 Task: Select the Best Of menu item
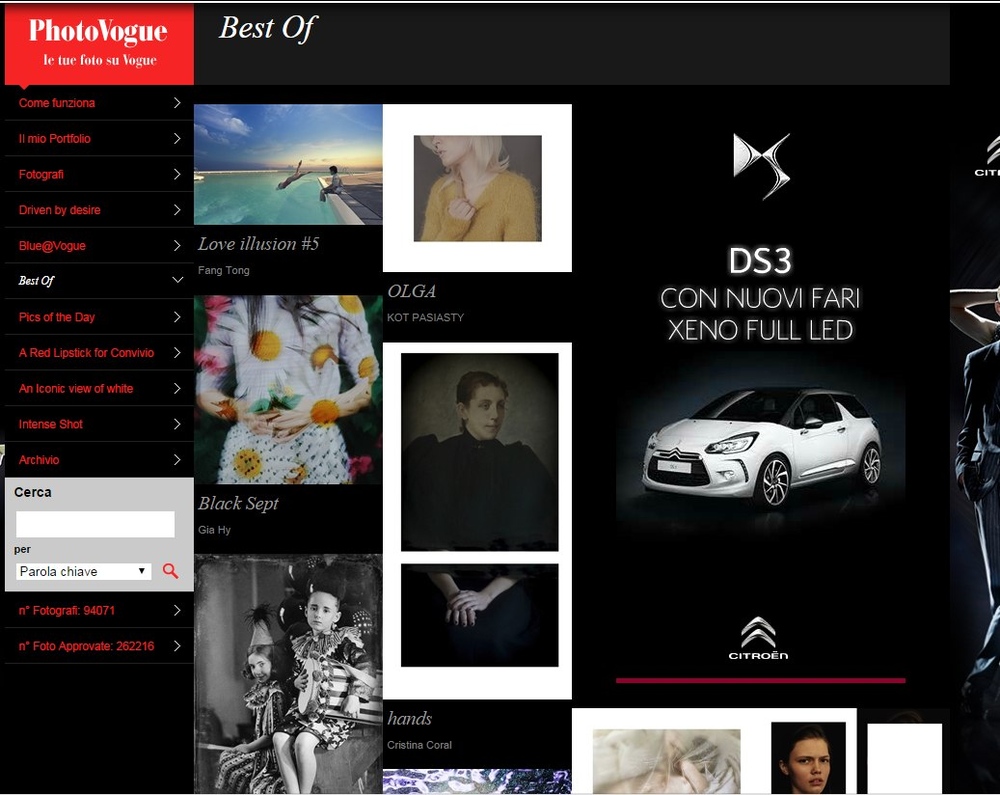(x=36, y=281)
